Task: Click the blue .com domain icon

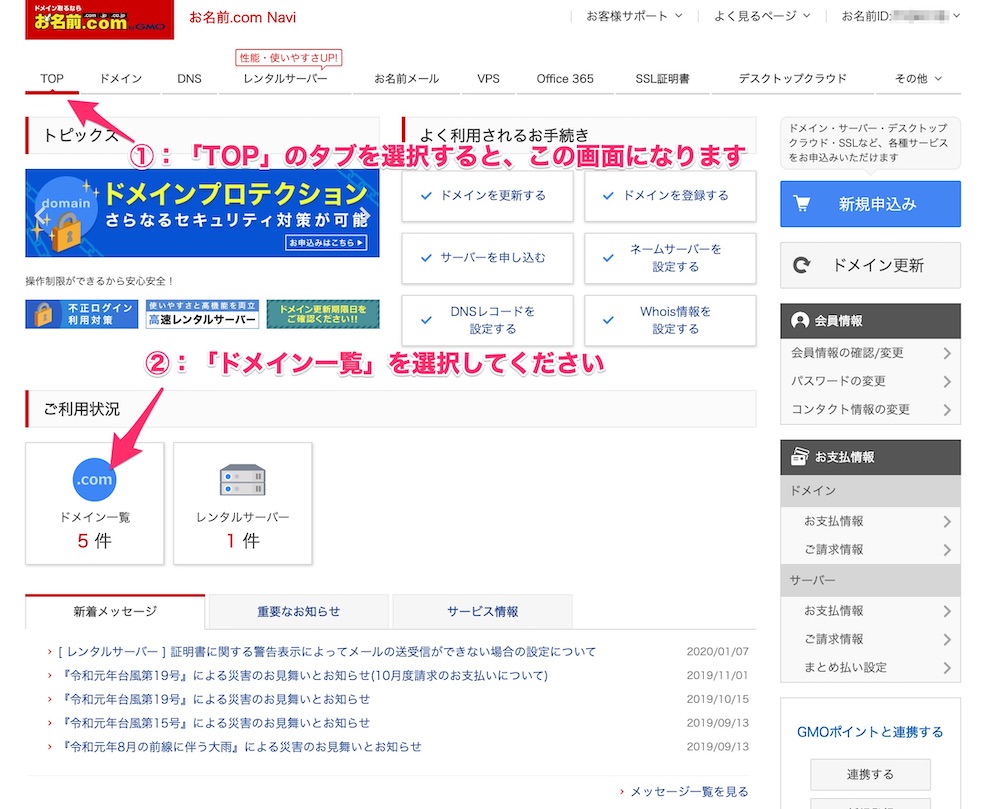Action: point(94,479)
